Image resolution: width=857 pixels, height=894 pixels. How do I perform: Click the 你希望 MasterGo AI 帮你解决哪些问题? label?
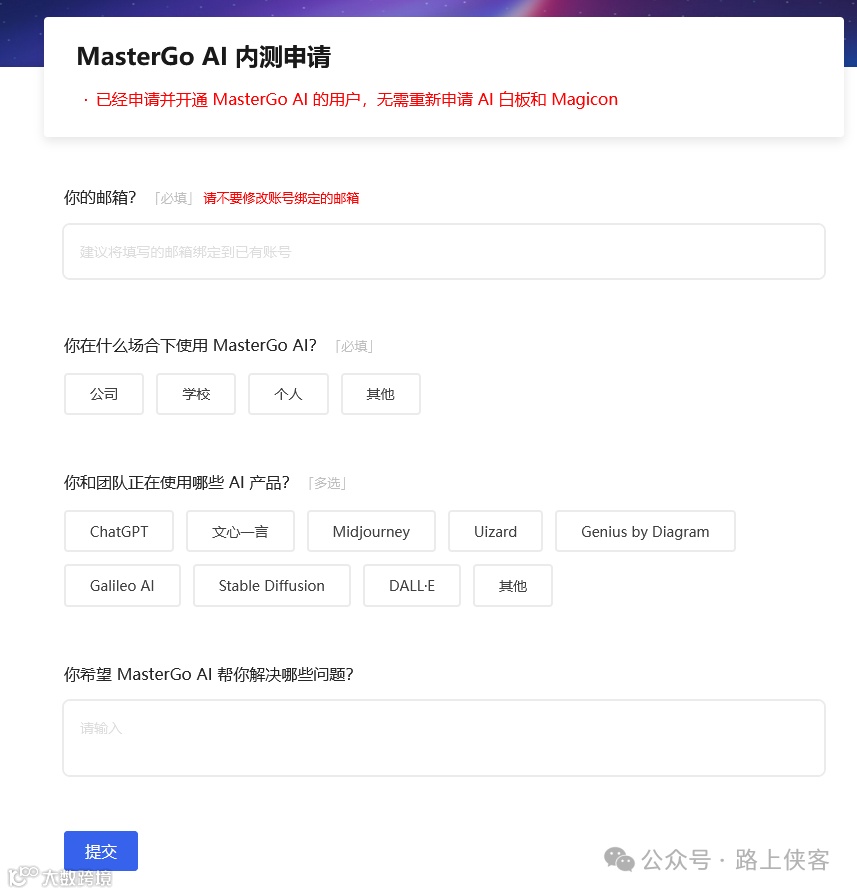tap(209, 674)
